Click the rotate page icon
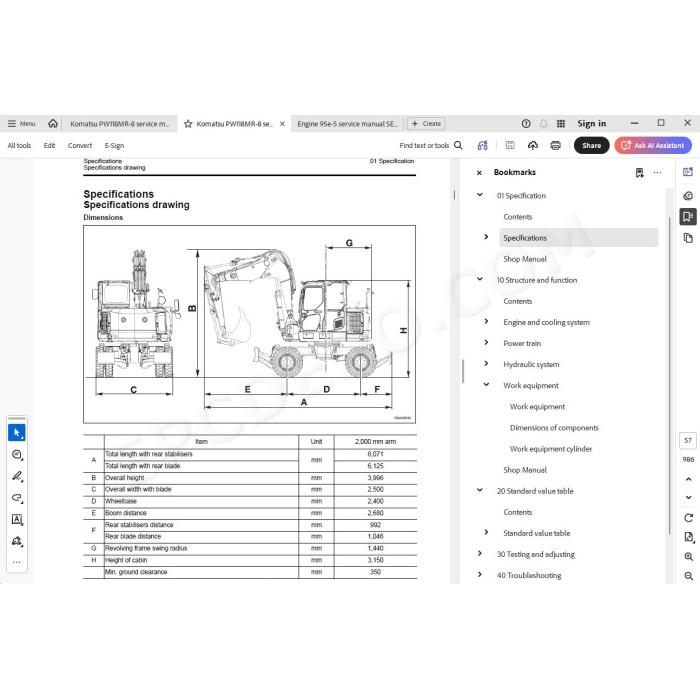This screenshot has height=700, width=700. coord(688,518)
